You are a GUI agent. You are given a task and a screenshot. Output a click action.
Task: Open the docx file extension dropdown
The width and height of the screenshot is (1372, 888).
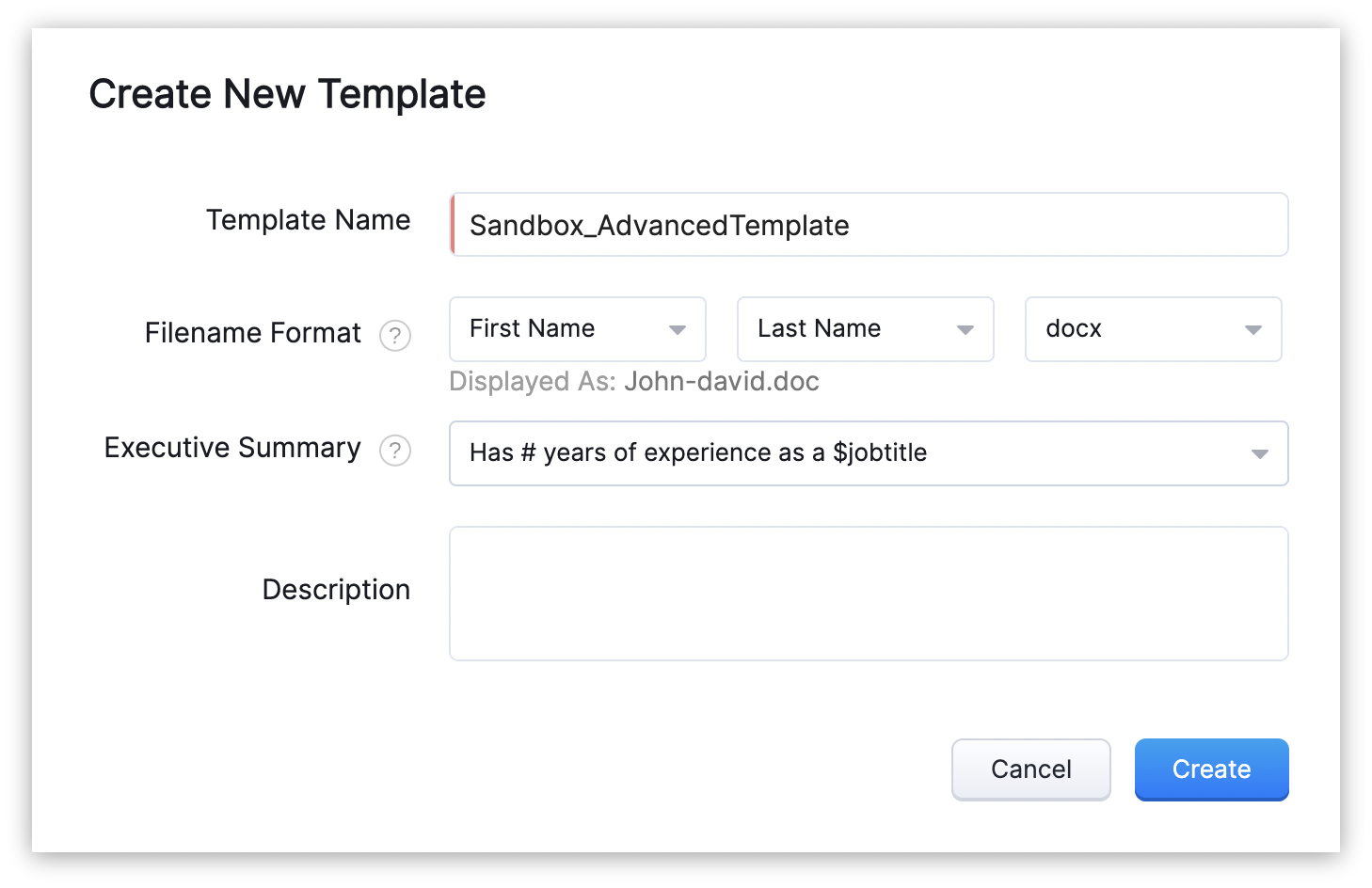pos(1154,329)
